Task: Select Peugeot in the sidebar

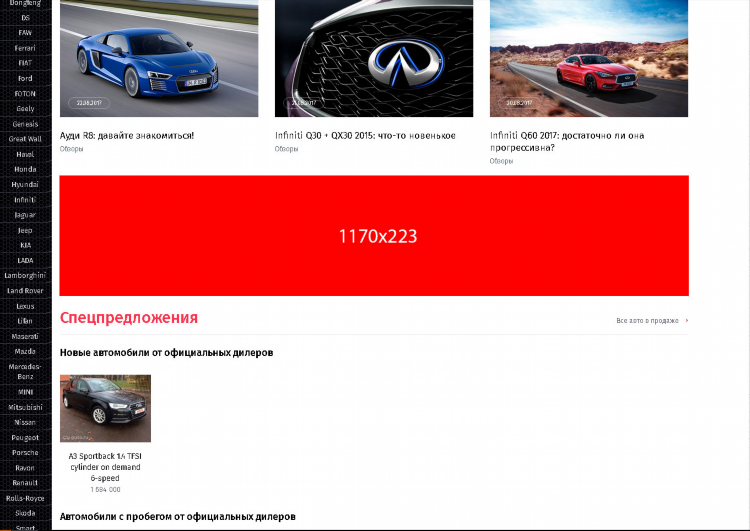Action: point(25,438)
